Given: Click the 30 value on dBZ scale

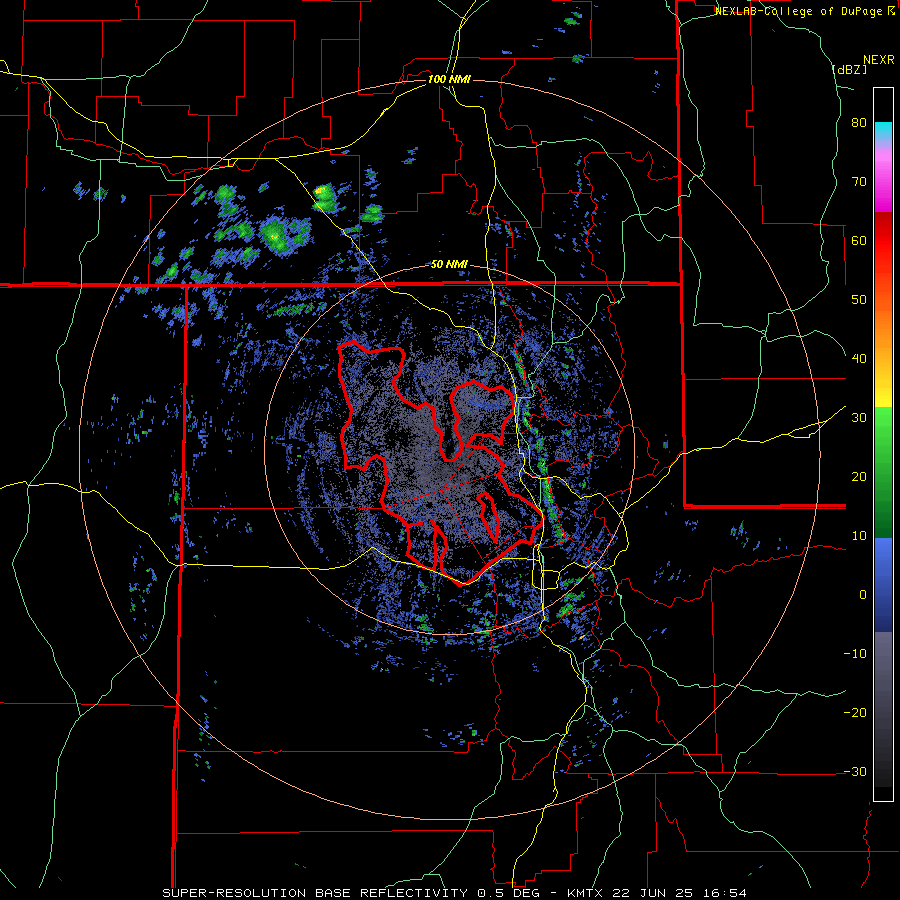Looking at the screenshot, I should click(859, 418).
